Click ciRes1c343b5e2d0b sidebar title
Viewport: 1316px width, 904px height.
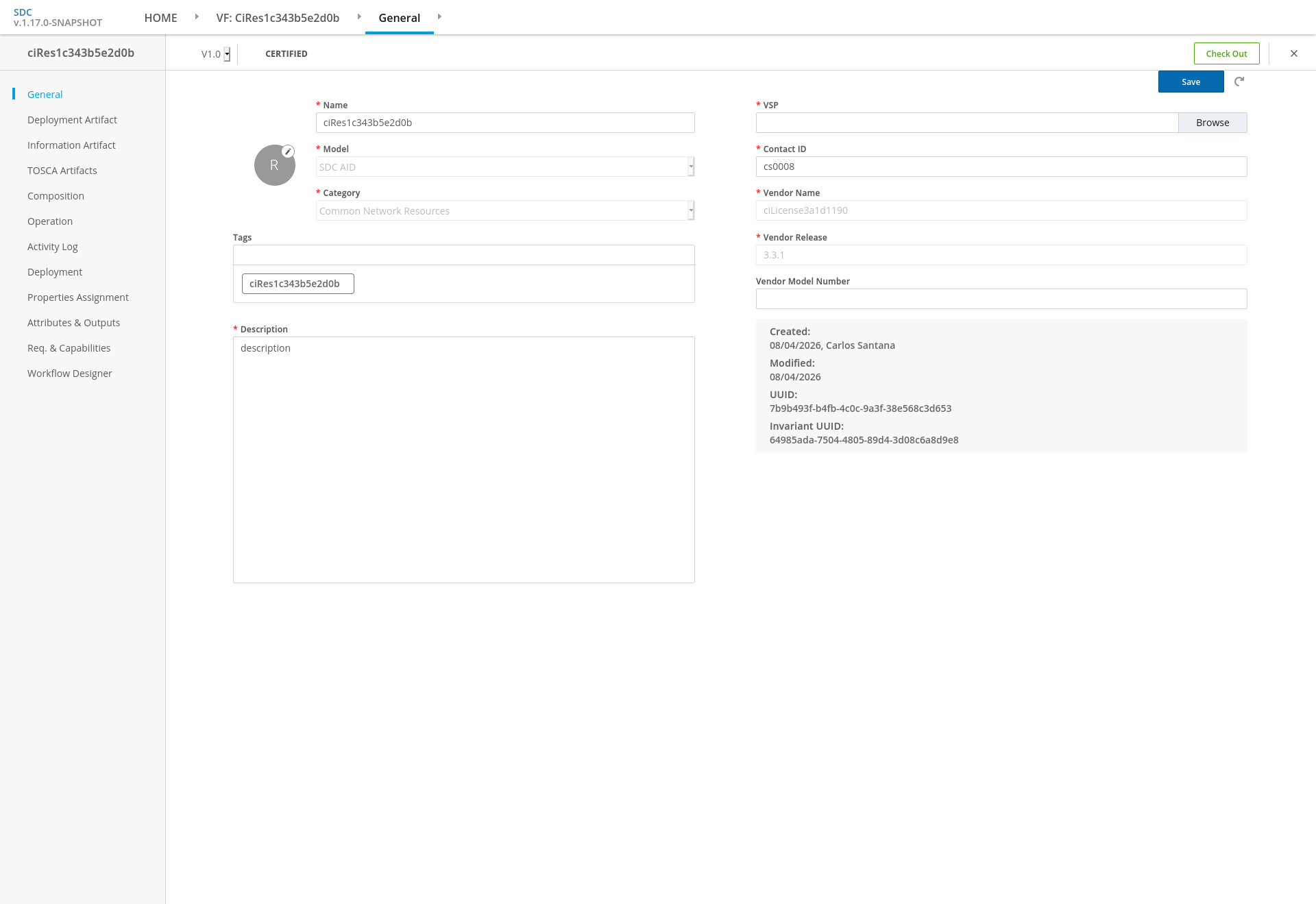tap(81, 53)
